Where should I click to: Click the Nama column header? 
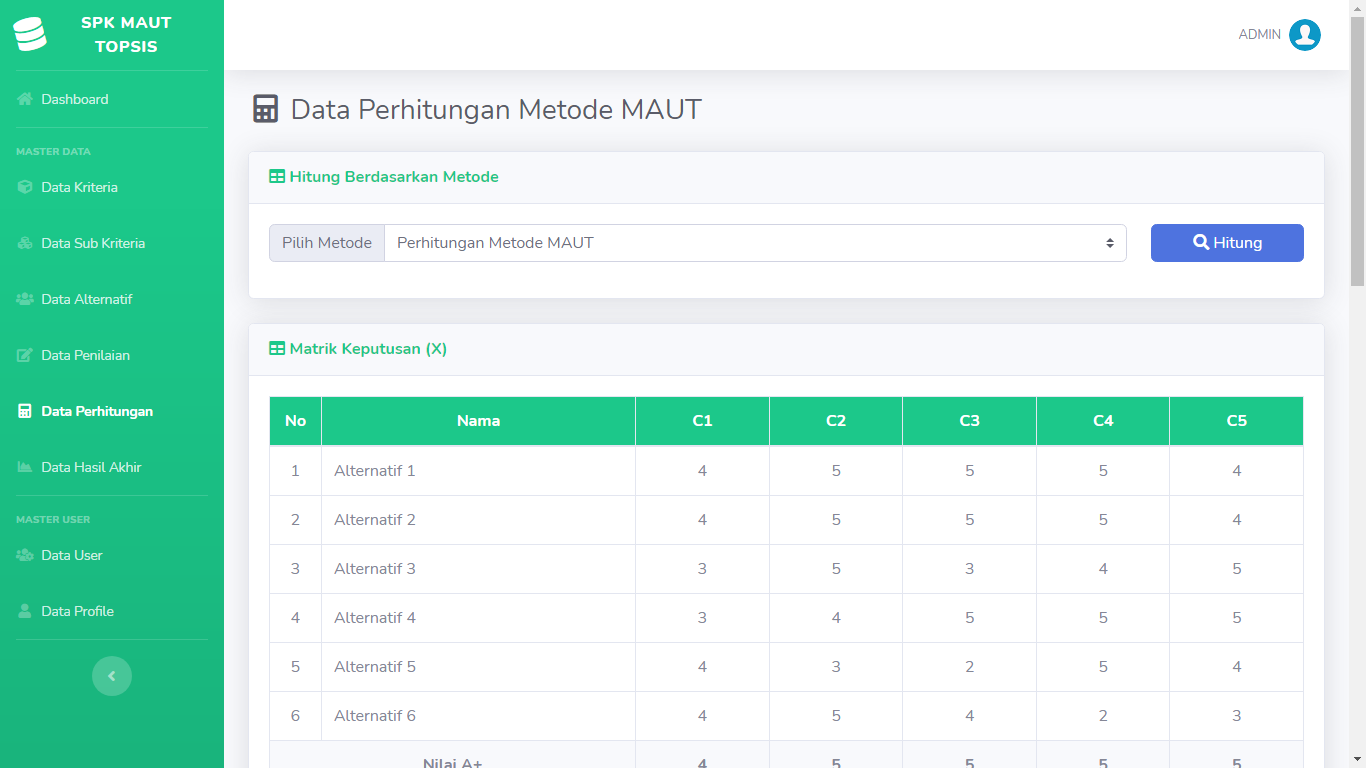coord(478,421)
